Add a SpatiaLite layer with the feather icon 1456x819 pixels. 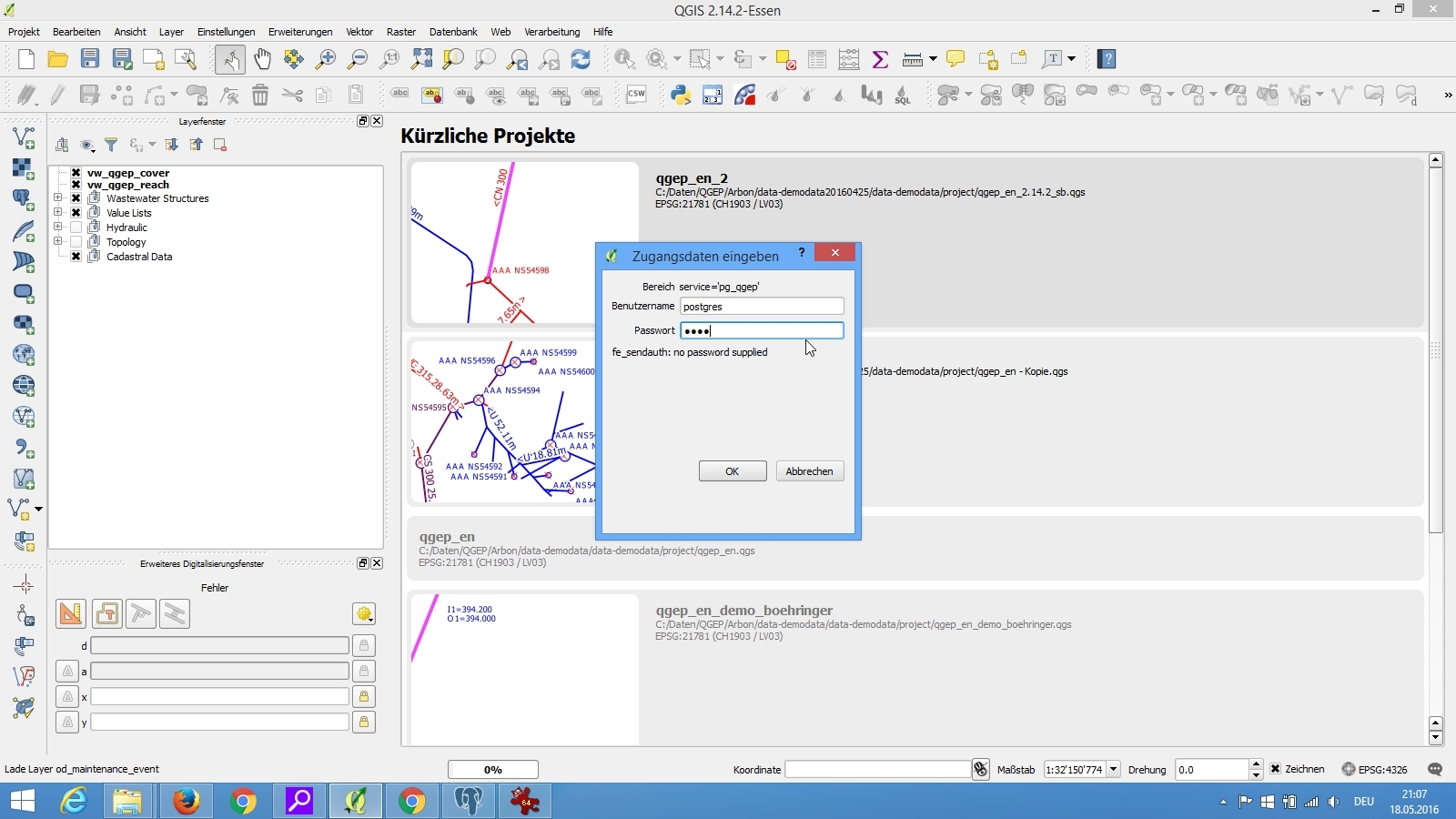[24, 231]
